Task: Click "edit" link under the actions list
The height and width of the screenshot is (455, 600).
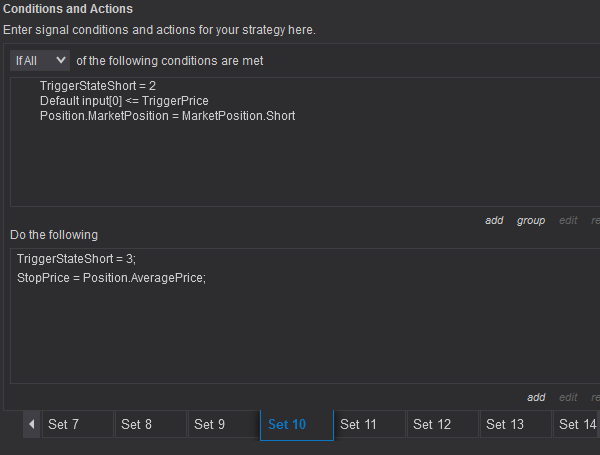Action: (568, 397)
